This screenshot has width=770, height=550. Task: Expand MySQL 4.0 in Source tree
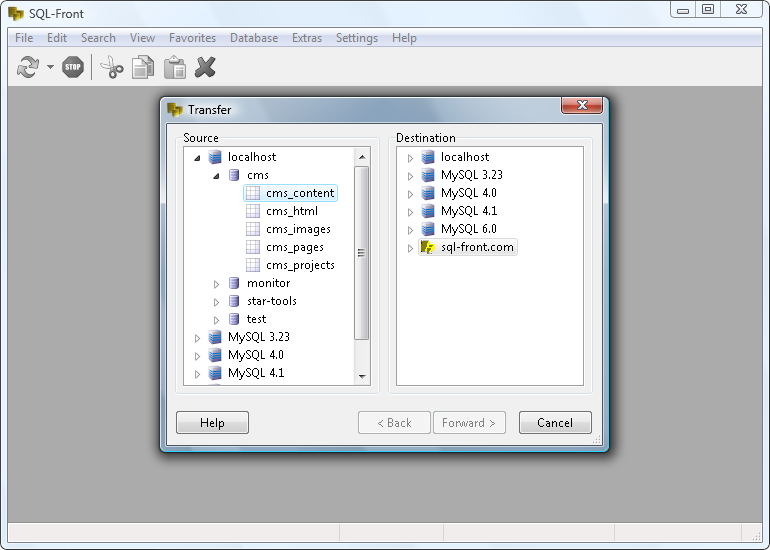pyautogui.click(x=197, y=356)
